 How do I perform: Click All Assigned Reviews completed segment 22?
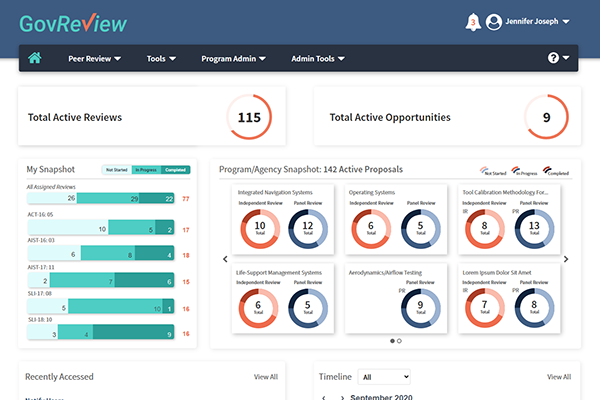157,198
